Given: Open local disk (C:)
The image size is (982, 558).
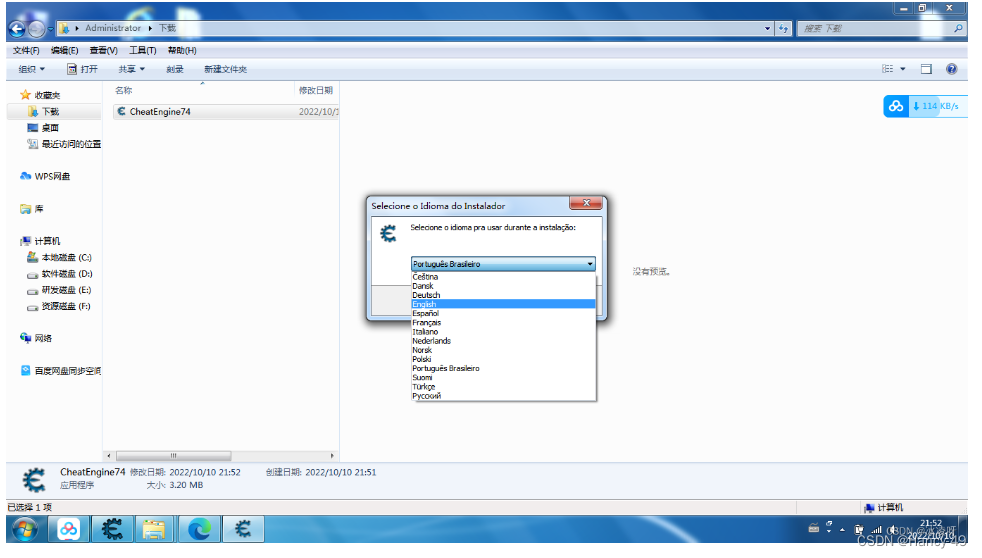Looking at the screenshot, I should (x=59, y=257).
